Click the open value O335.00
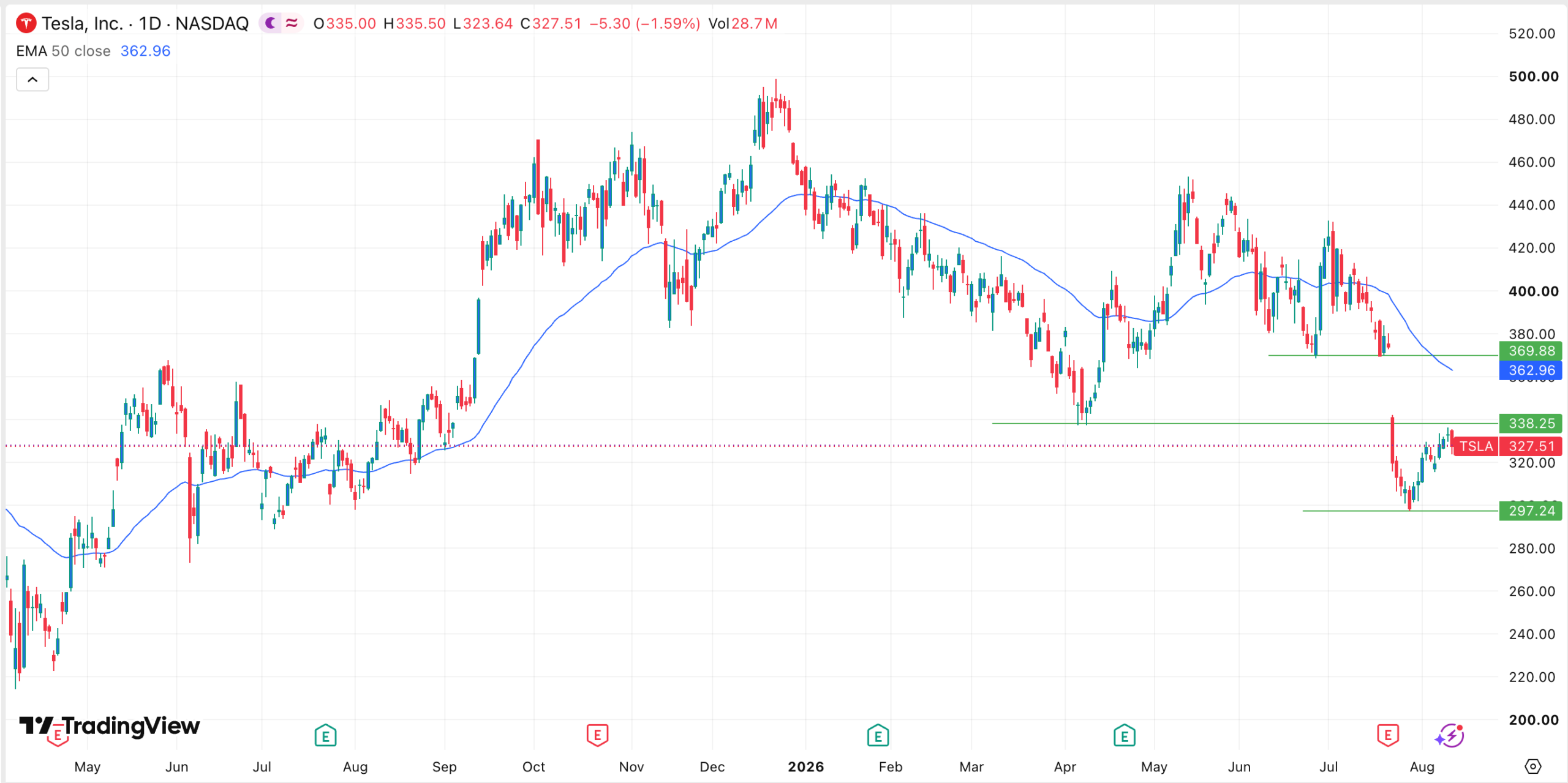The height and width of the screenshot is (783, 1568). (x=344, y=23)
